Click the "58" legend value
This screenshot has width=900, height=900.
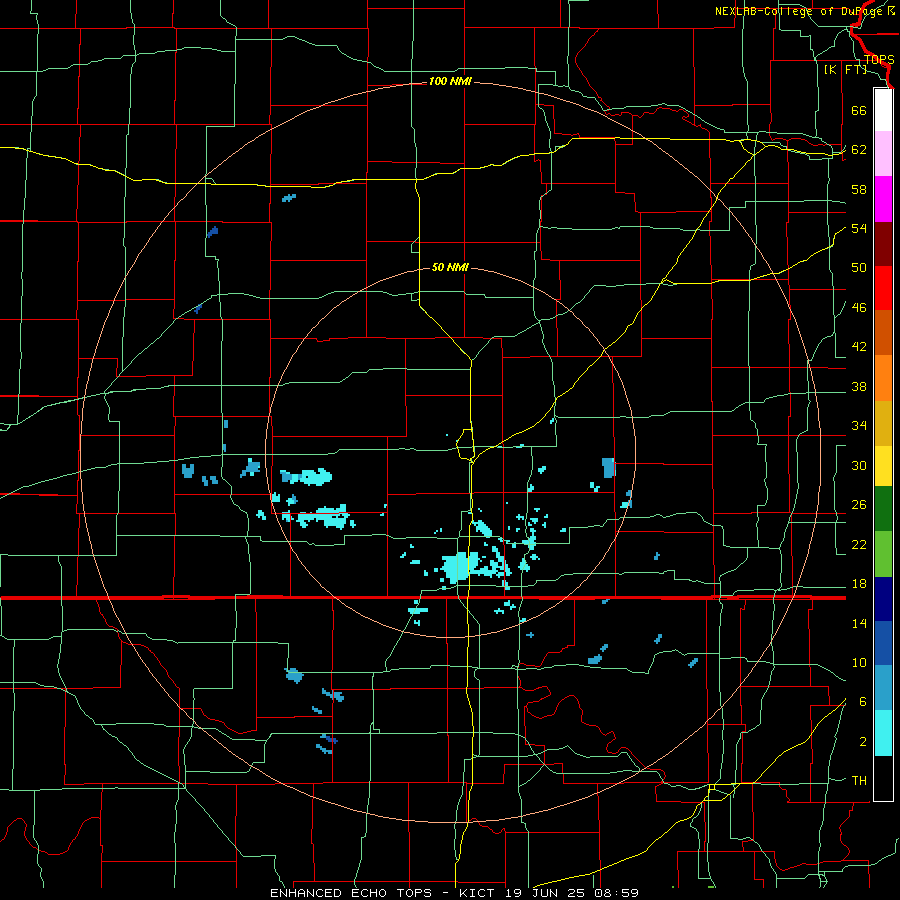pos(859,189)
